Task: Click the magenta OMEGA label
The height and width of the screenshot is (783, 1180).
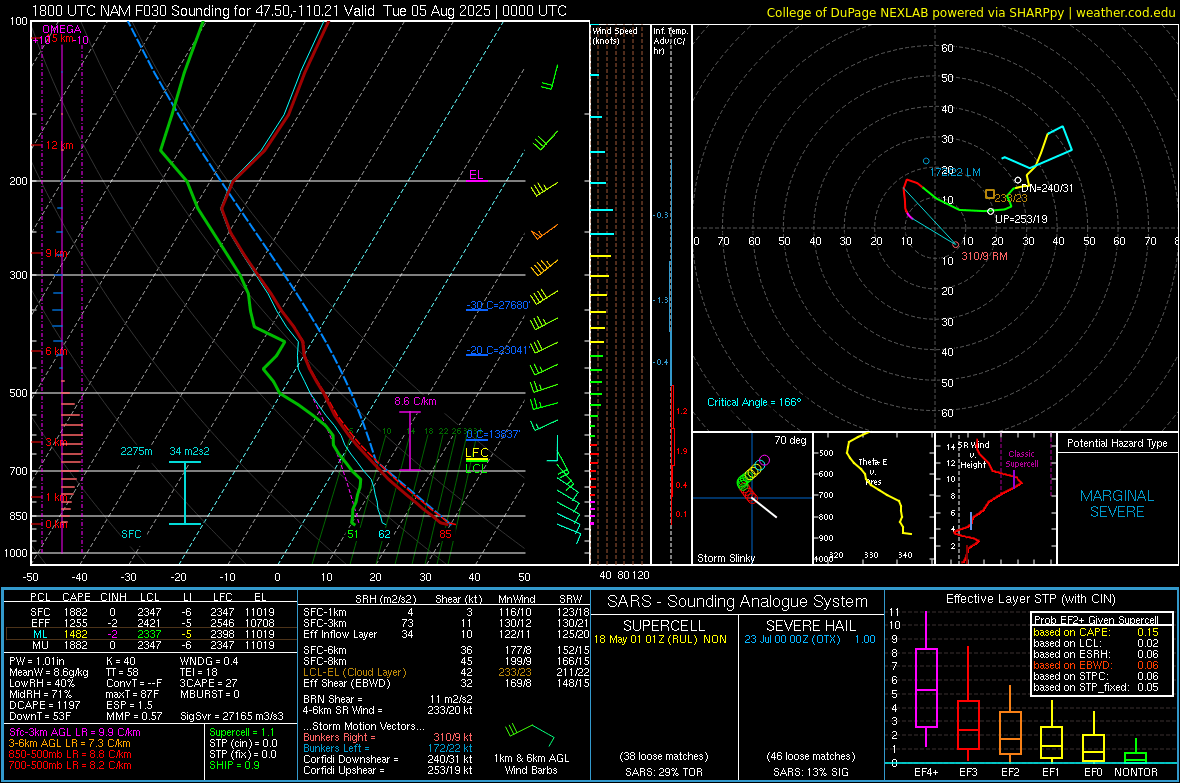Action: (x=61, y=29)
